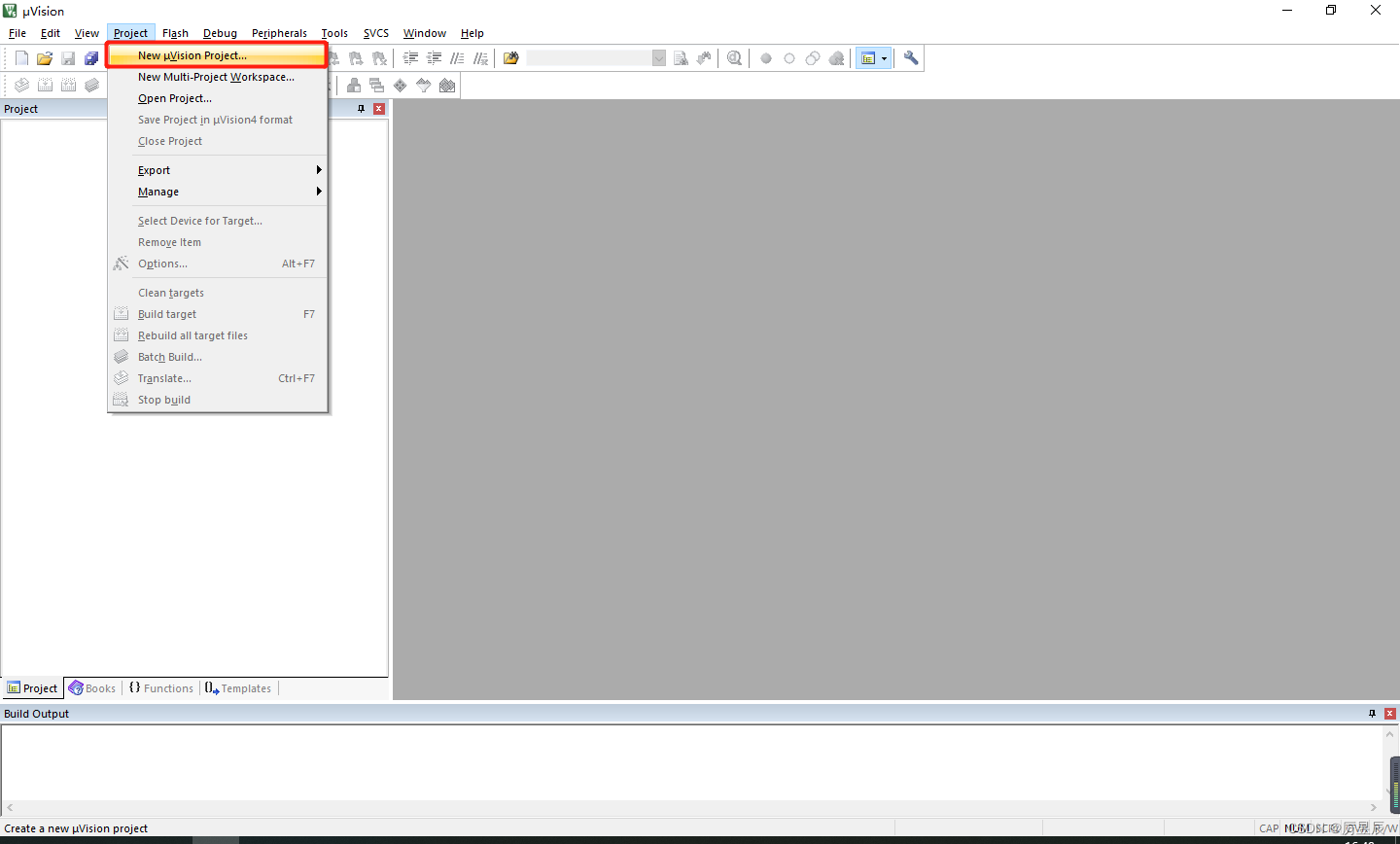Launch the Pack Installer icon
1400x844 pixels.
[x=446, y=86]
